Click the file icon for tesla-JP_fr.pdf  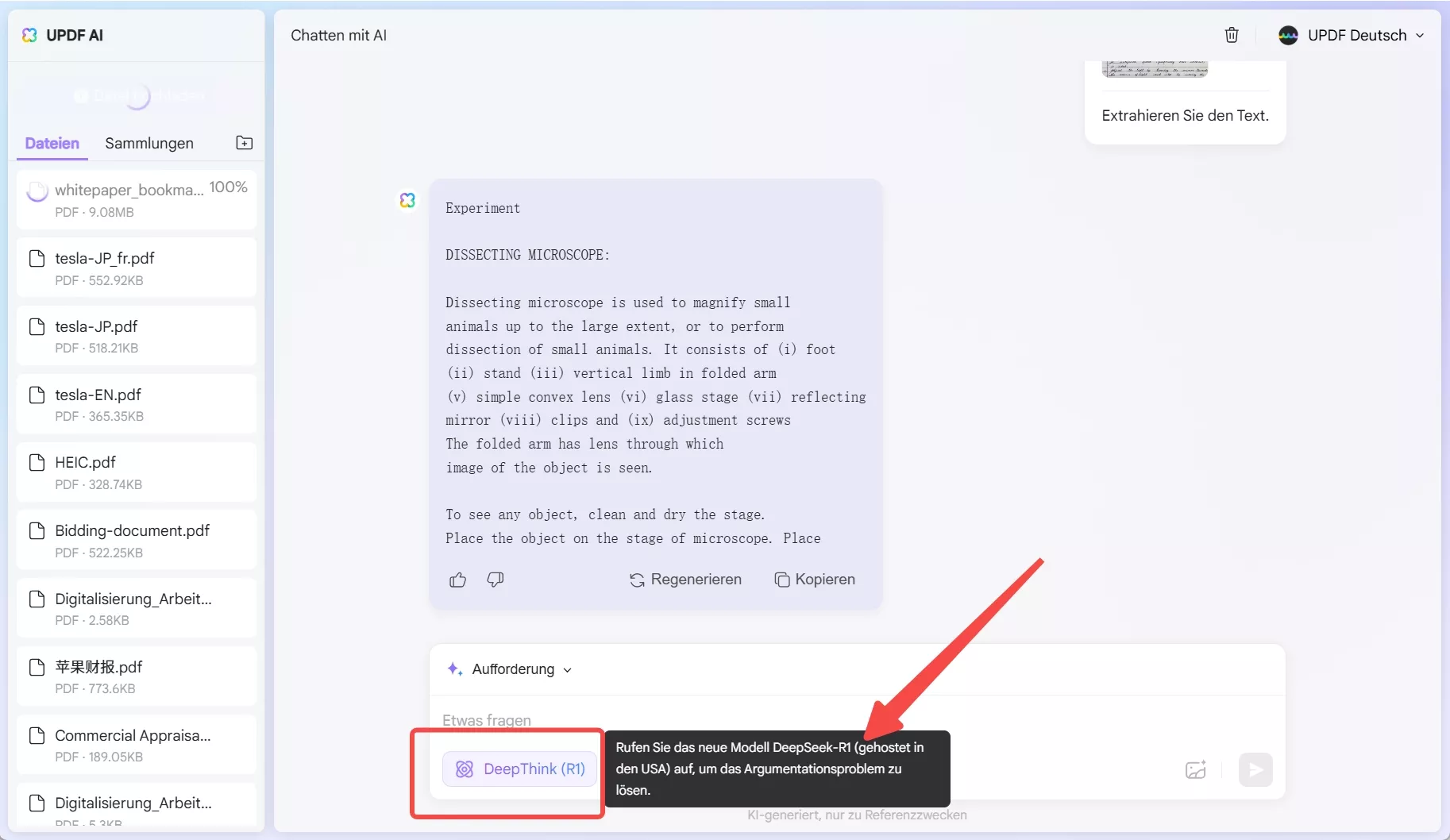coord(37,258)
